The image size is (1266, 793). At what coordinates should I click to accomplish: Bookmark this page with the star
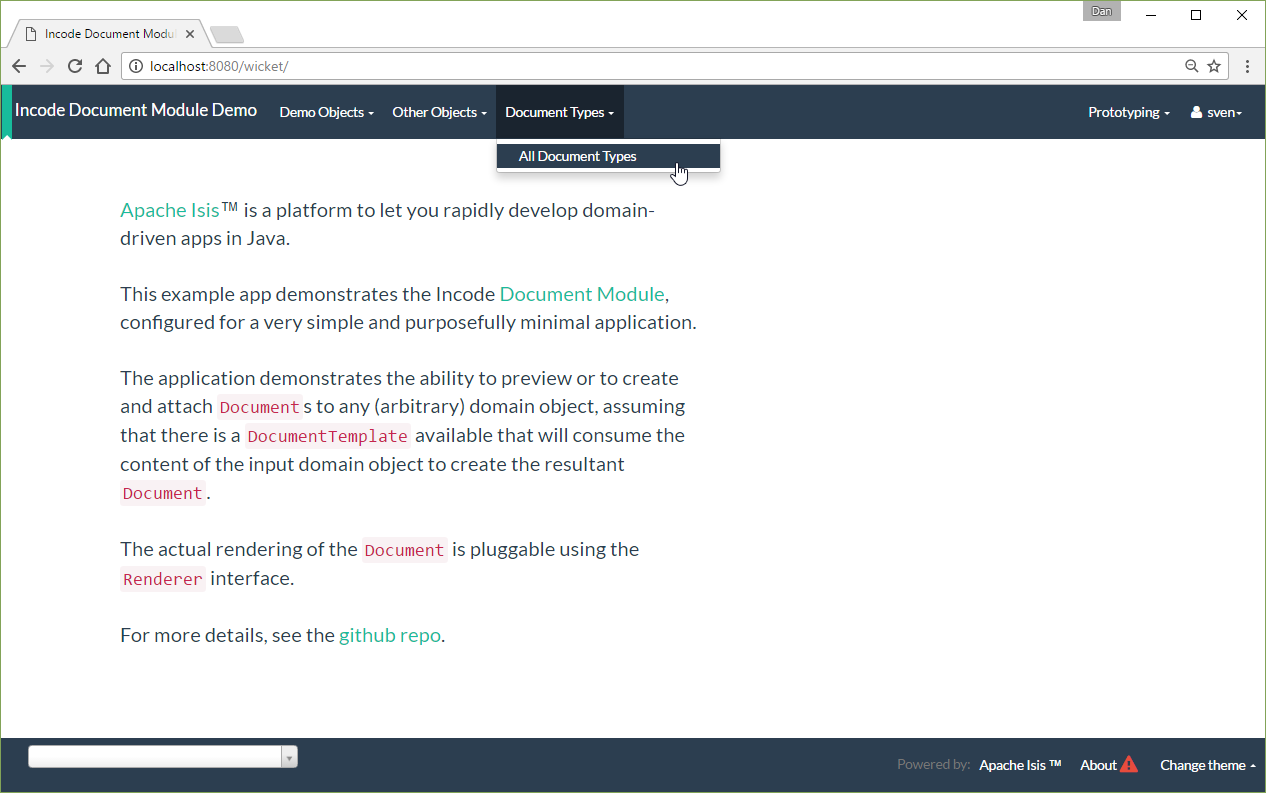coord(1214,66)
